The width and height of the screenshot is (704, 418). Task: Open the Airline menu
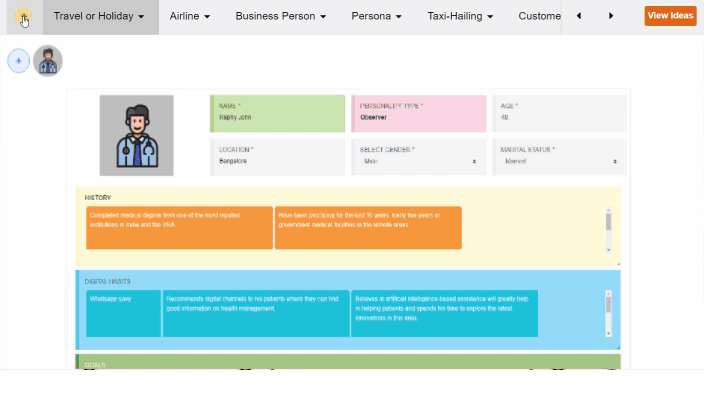(x=189, y=16)
